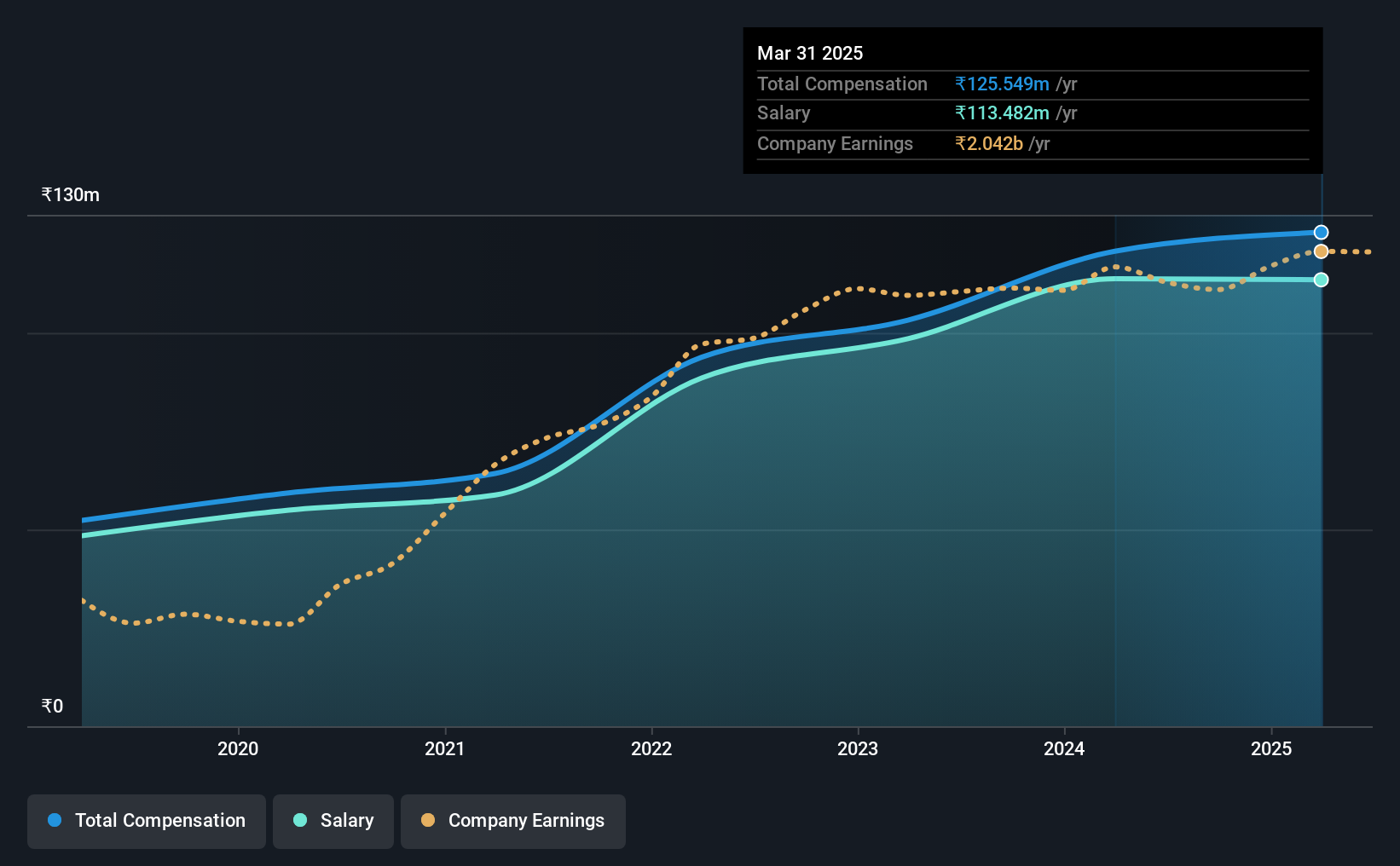This screenshot has width=1400, height=866.
Task: Select the 2021 x-axis label
Action: pos(445,748)
